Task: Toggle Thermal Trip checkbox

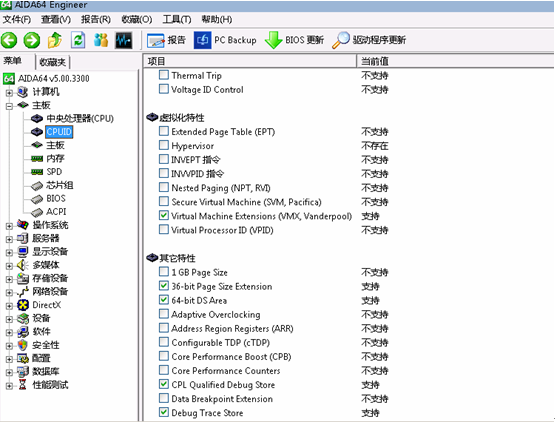Action: pos(164,75)
